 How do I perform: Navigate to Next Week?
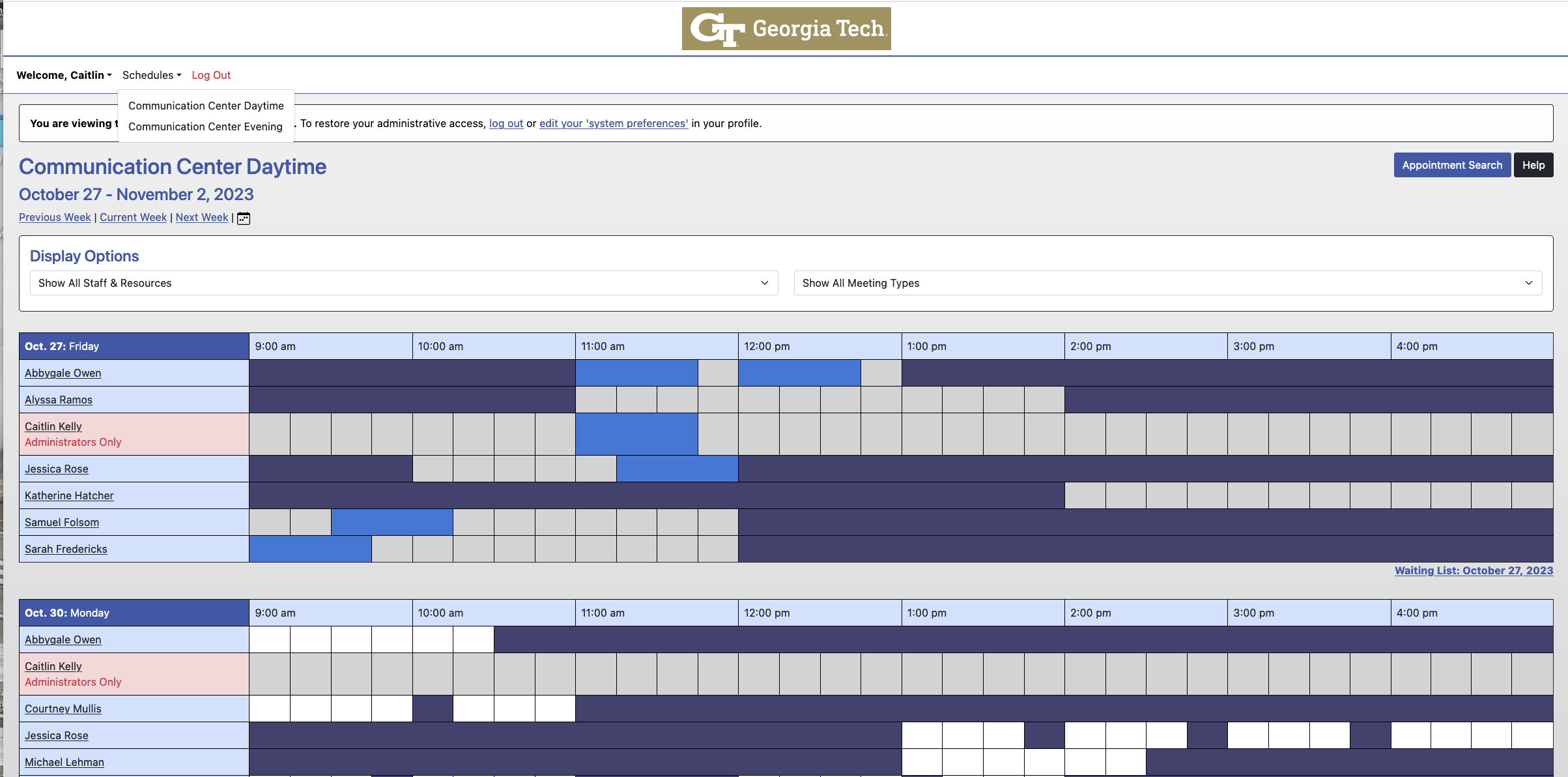[x=201, y=217]
